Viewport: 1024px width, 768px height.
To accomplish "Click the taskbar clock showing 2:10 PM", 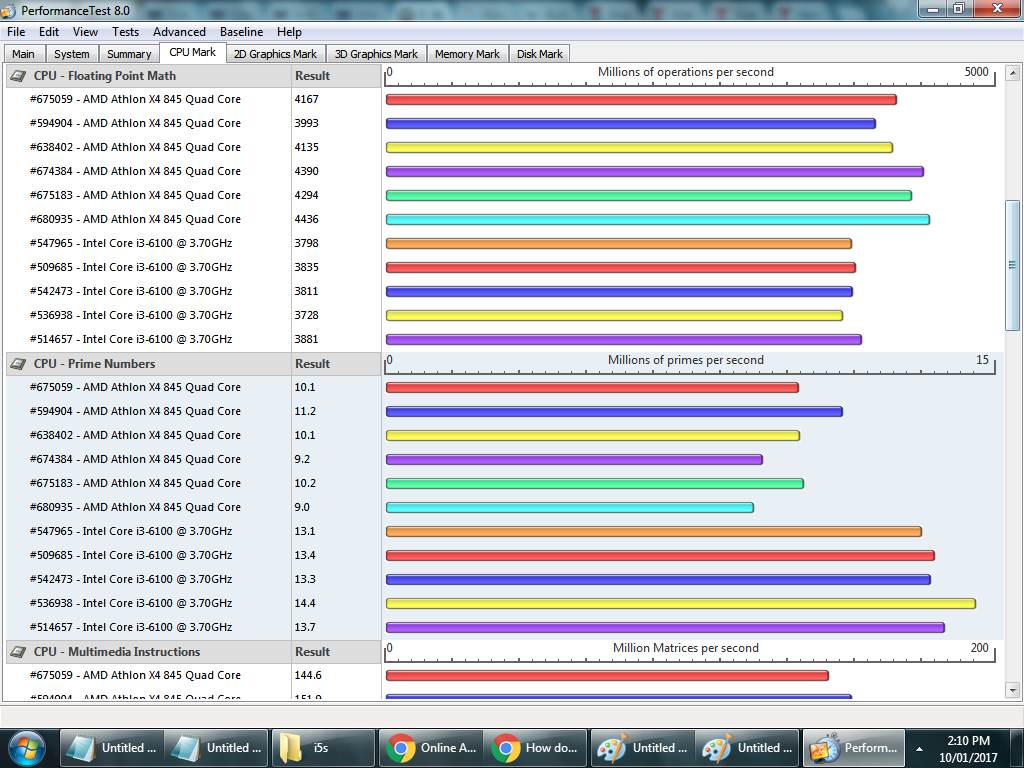I will tap(968, 741).
